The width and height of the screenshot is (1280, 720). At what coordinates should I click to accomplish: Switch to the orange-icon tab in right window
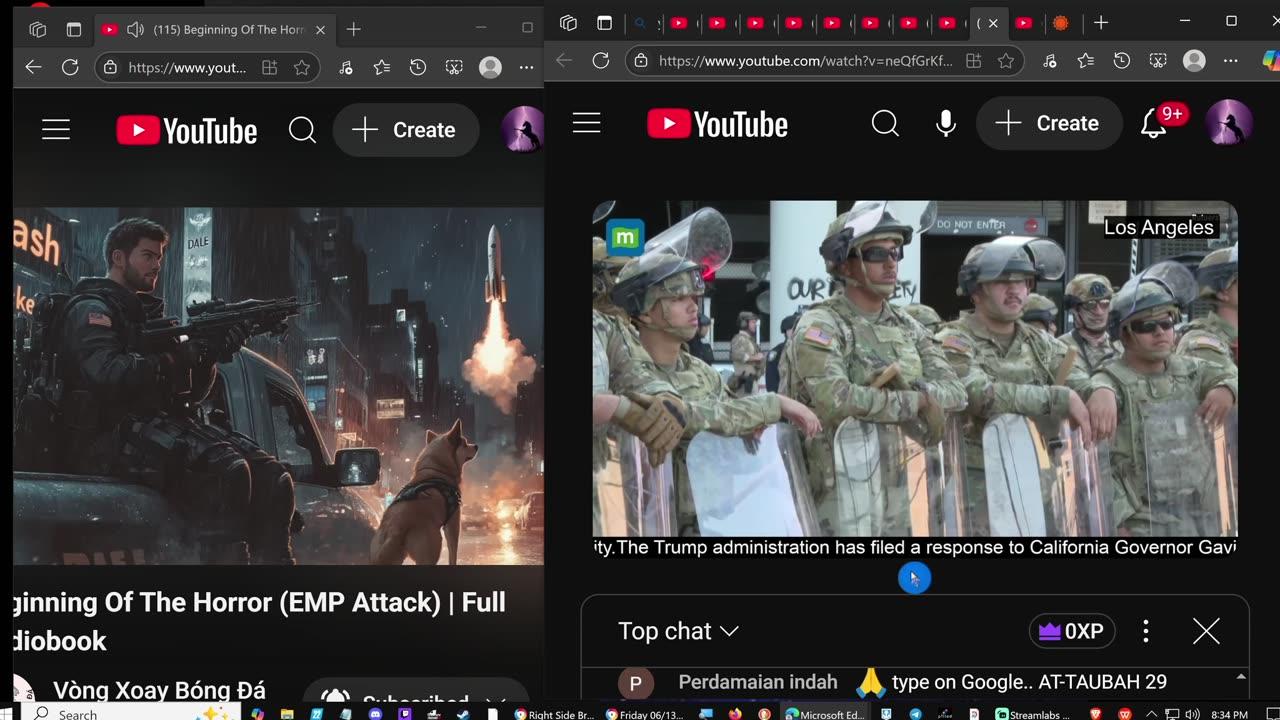coord(1061,23)
